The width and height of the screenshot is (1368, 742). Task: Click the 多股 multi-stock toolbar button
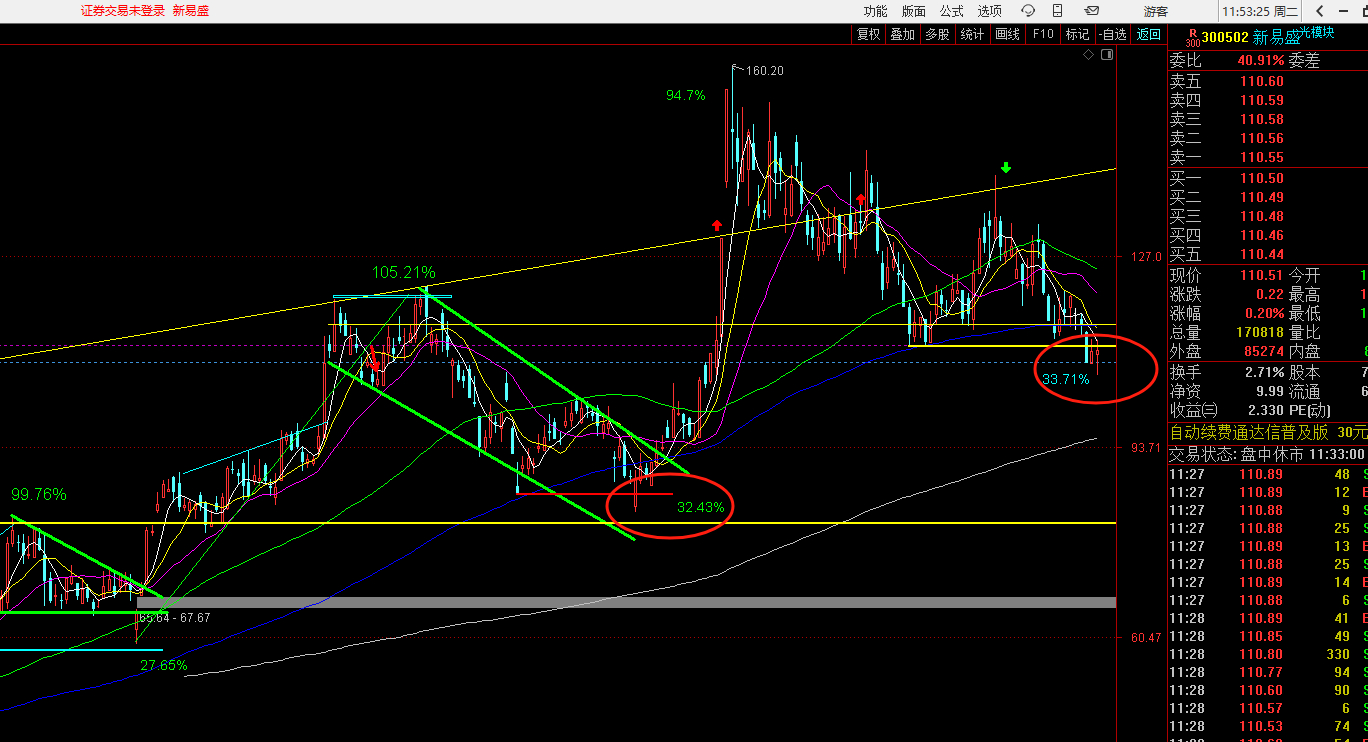[x=937, y=34]
